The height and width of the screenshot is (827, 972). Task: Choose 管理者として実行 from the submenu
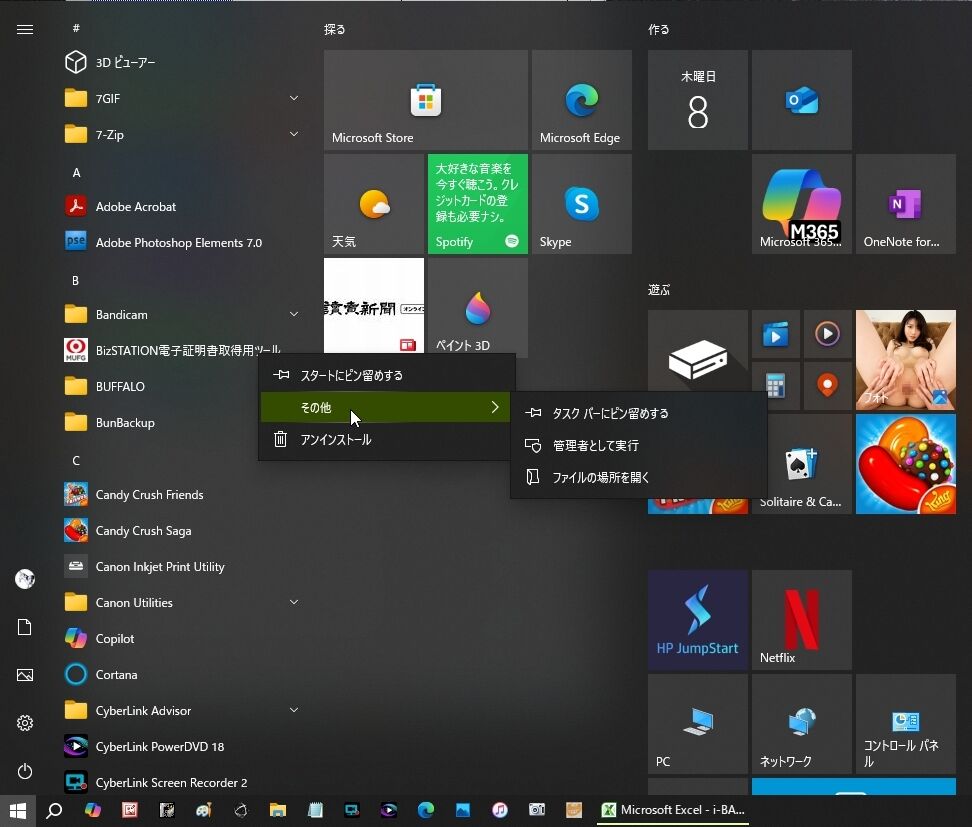click(639, 445)
